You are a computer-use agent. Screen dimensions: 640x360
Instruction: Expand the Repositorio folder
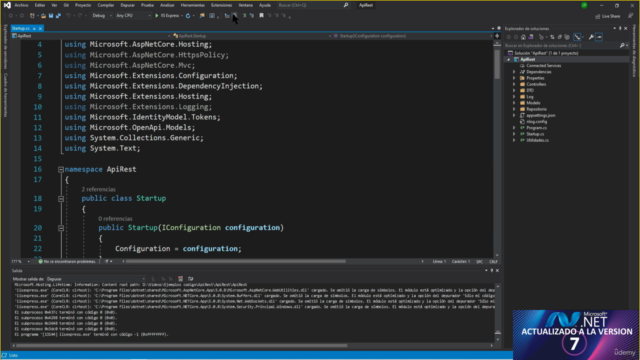514,109
